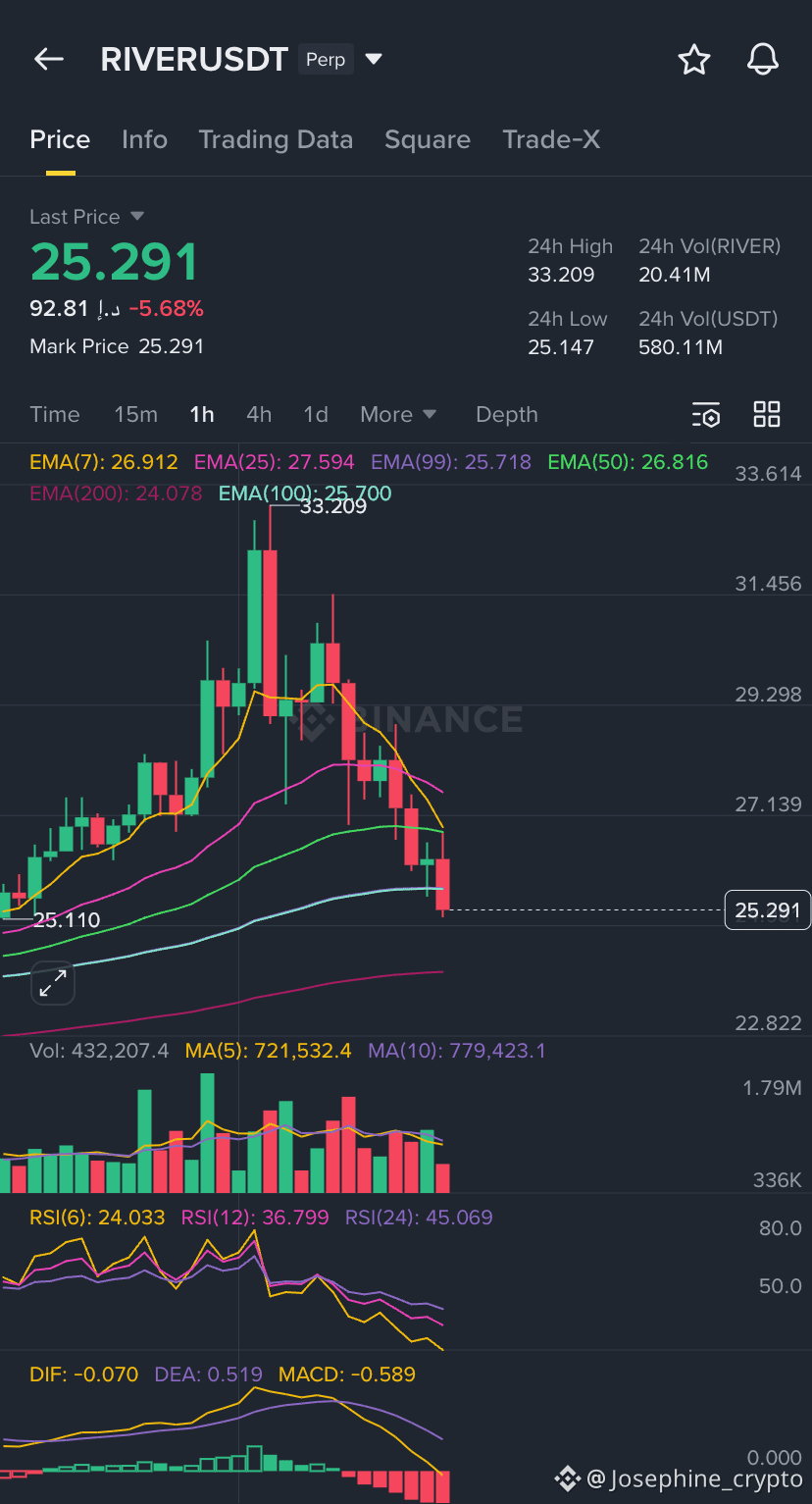
Task: Tap the large 25.291 last price
Action: (x=115, y=262)
